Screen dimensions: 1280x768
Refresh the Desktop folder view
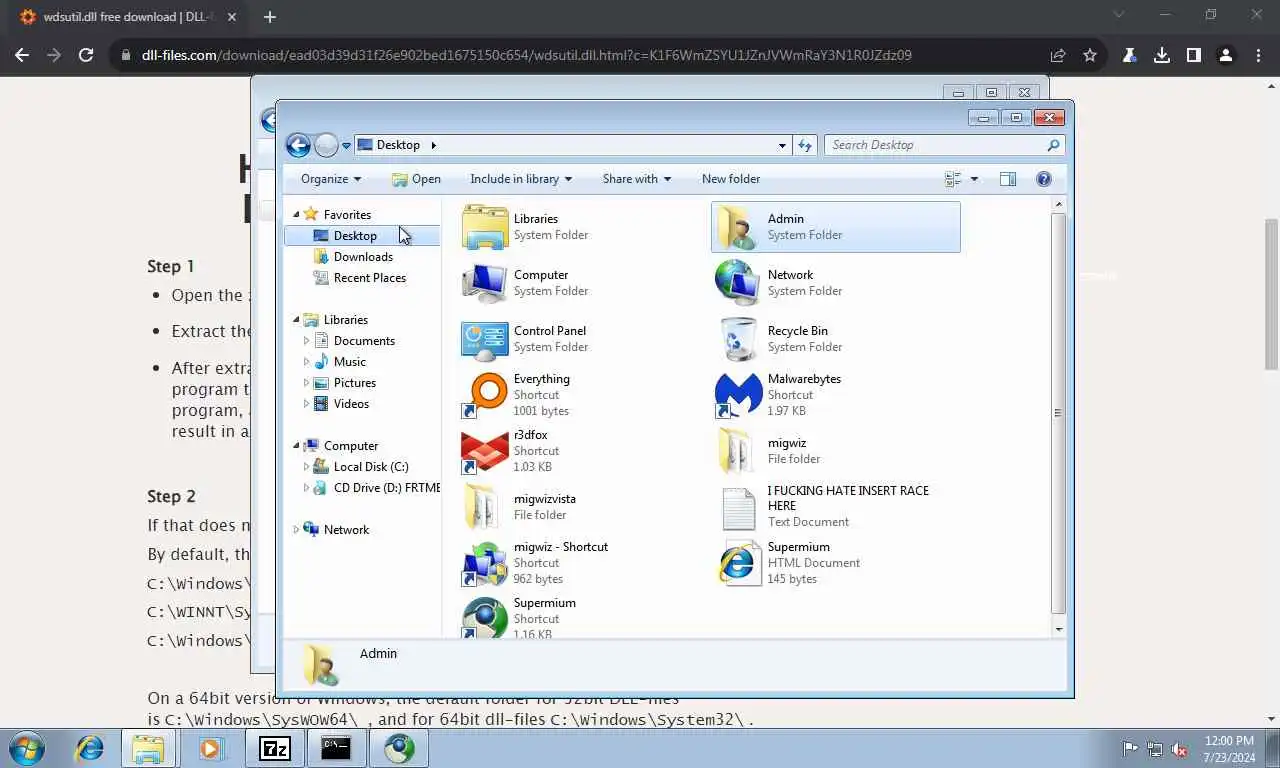[805, 145]
